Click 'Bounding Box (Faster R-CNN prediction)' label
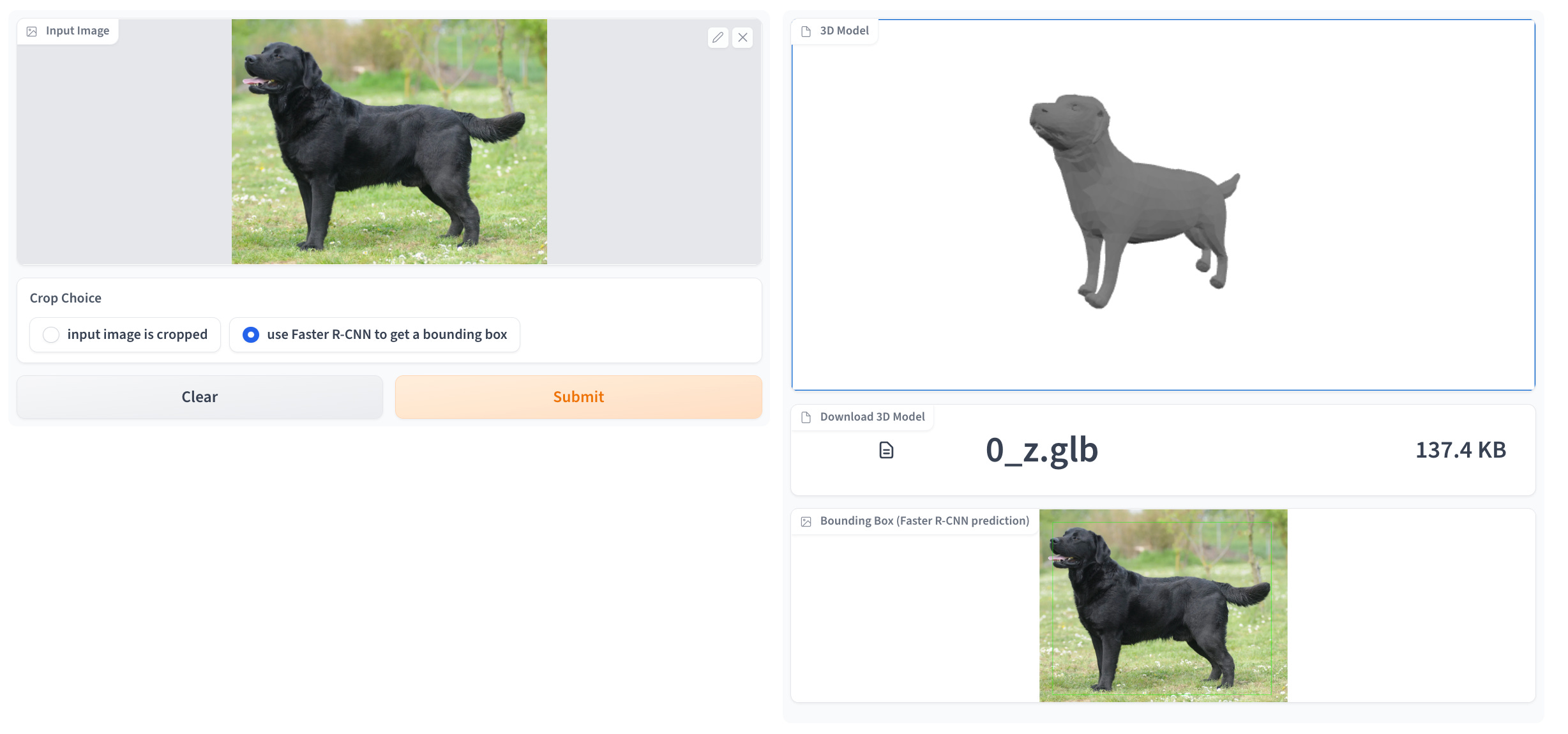The height and width of the screenshot is (734, 1568). tap(924, 521)
